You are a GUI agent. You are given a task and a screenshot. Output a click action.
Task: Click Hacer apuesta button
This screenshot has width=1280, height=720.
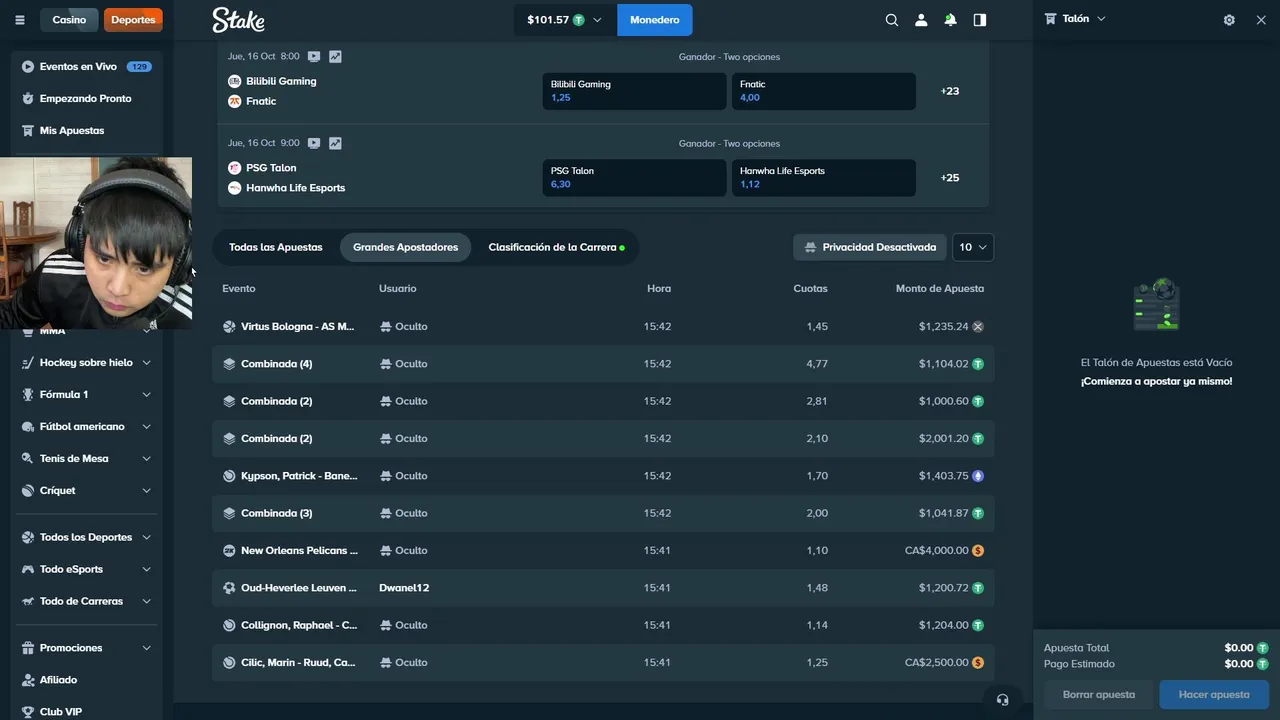[x=1214, y=695]
